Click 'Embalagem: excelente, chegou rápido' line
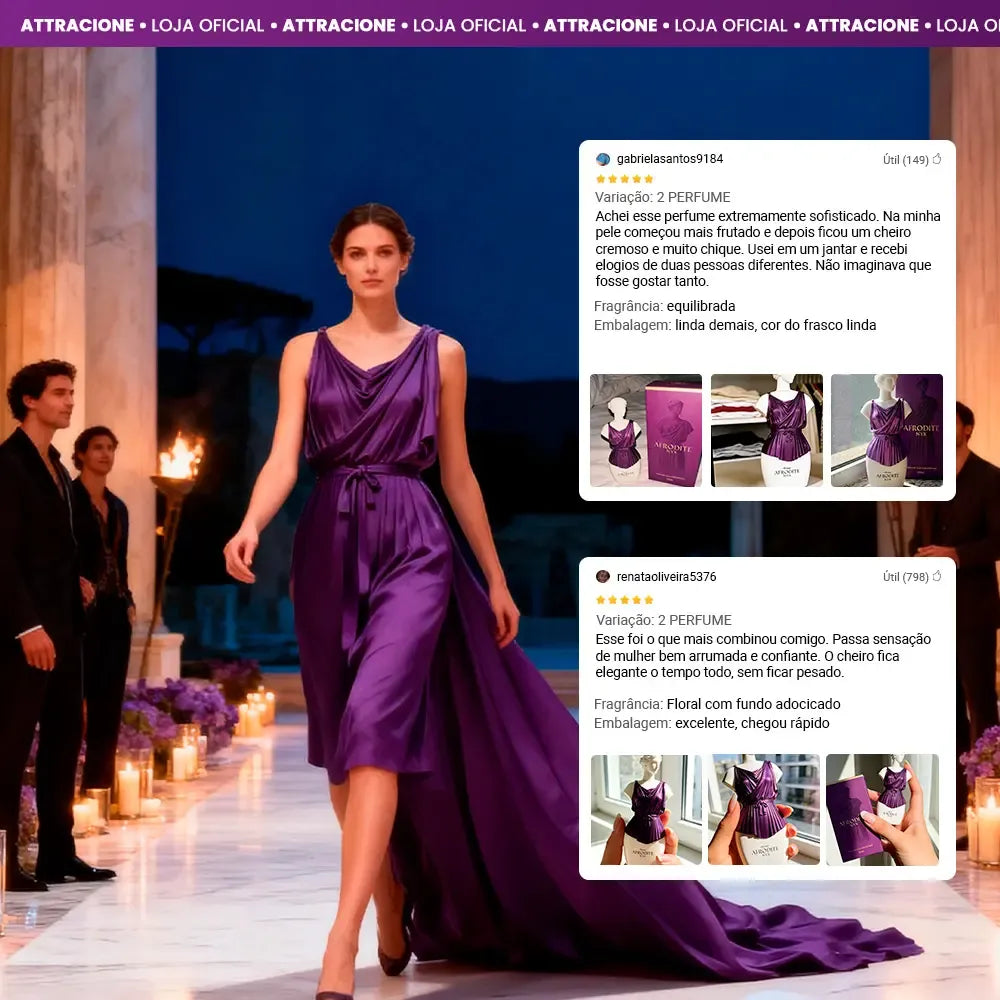The height and width of the screenshot is (1000, 1000). [712, 723]
